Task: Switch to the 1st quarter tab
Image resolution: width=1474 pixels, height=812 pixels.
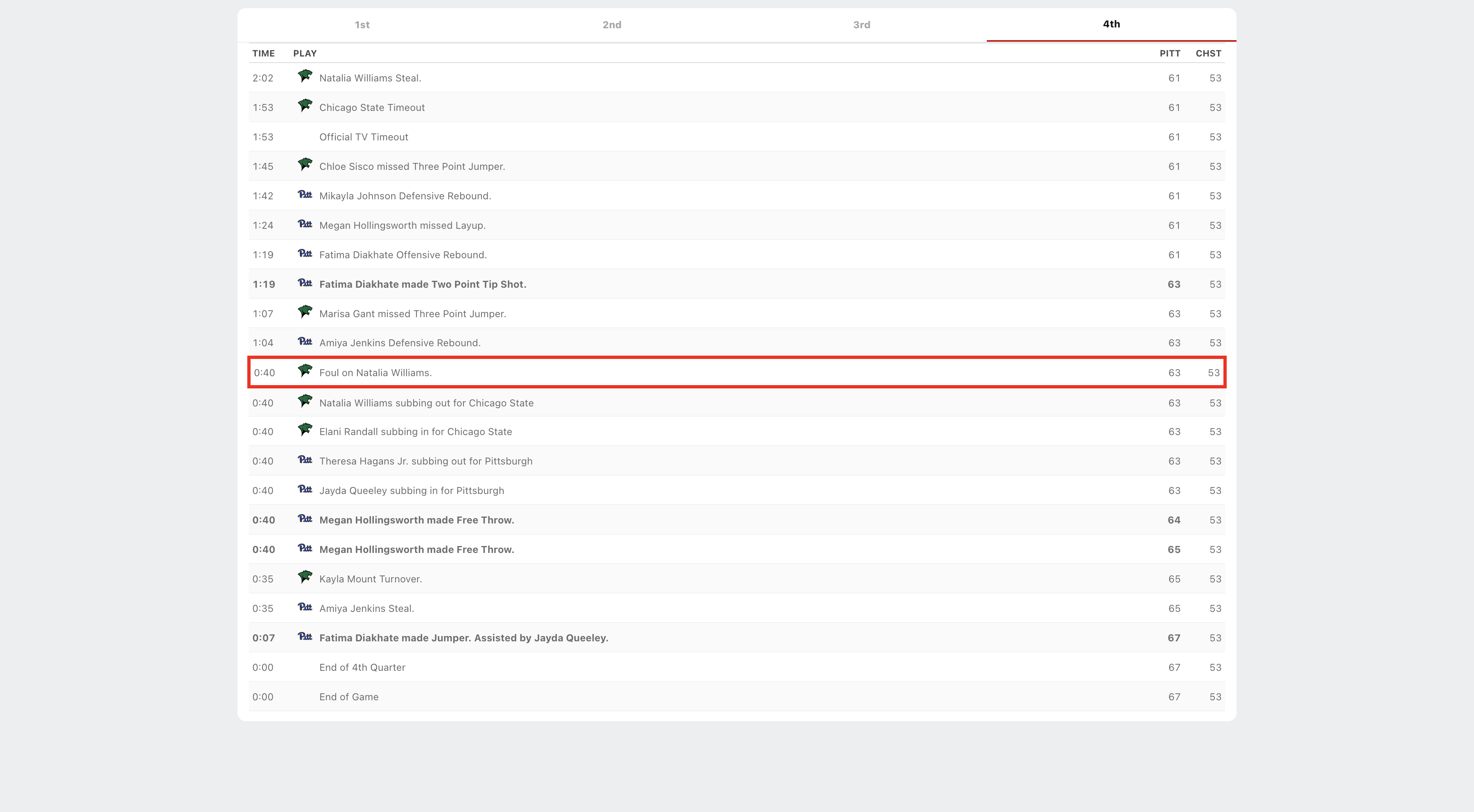Action: point(362,25)
